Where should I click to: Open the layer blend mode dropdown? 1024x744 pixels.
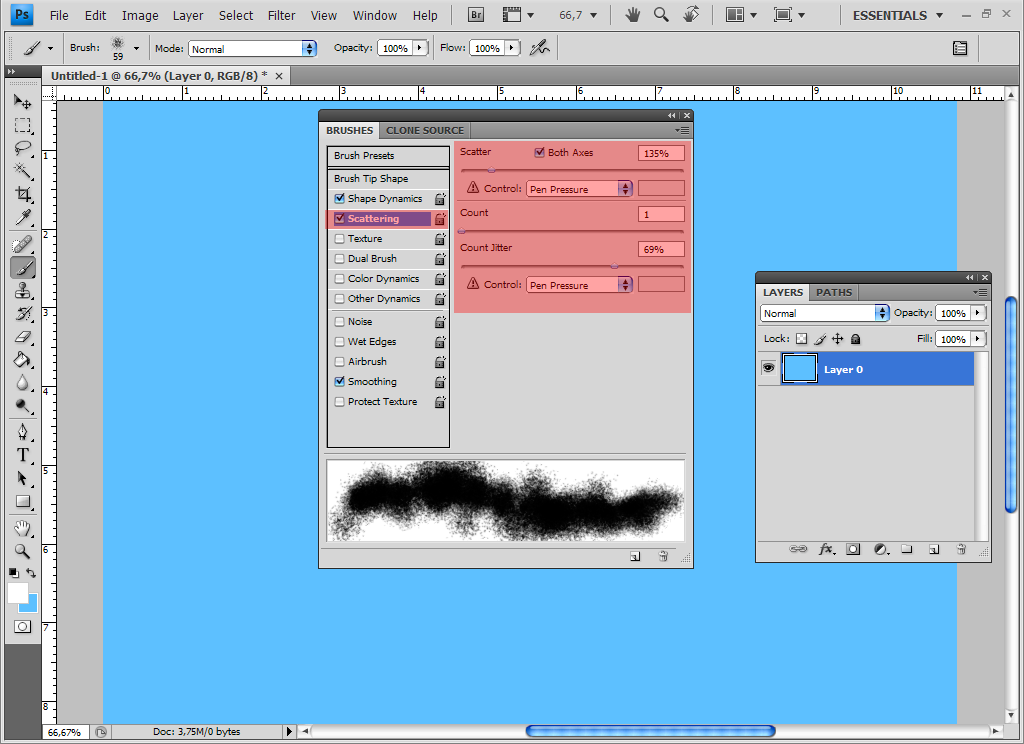click(825, 313)
